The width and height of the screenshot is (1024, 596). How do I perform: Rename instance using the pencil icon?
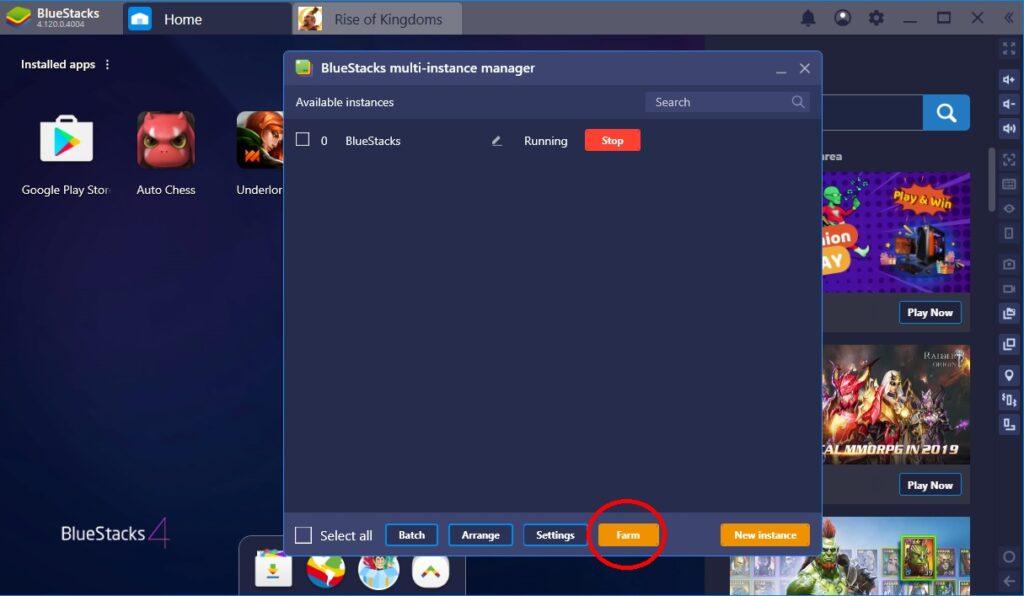(x=496, y=141)
